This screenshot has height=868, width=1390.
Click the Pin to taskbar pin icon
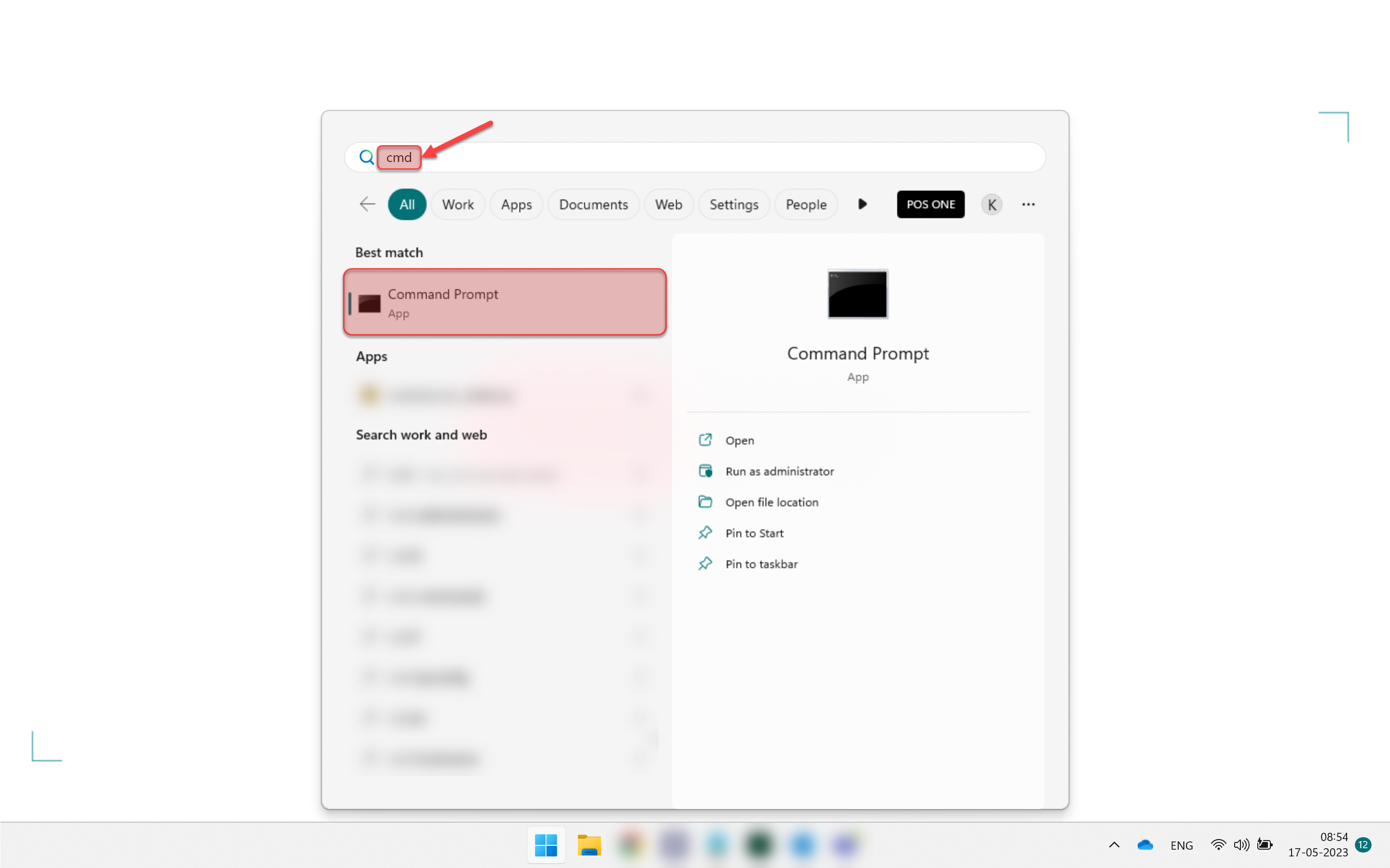[705, 564]
